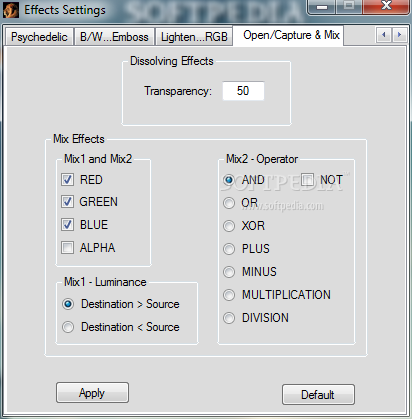Click the Mix Effects group label

point(79,139)
